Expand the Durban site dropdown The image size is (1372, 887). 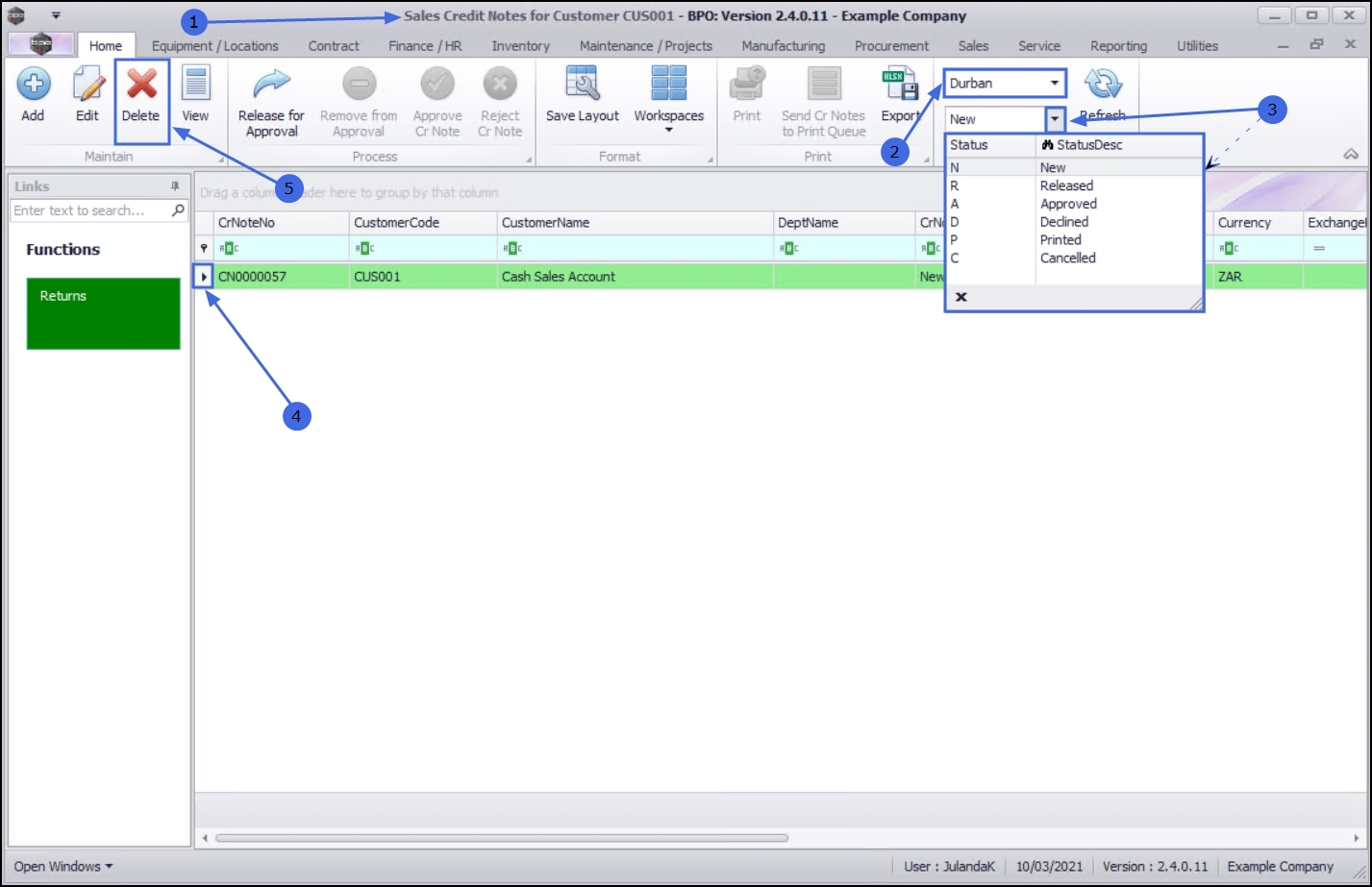click(1054, 84)
